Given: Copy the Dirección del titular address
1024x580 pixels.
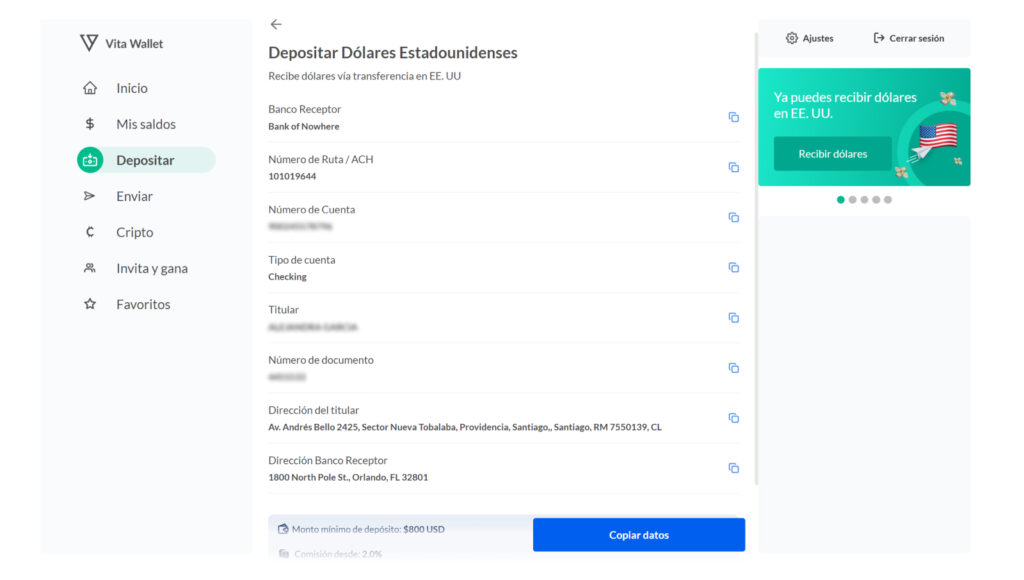Looking at the screenshot, I should pyautogui.click(x=733, y=418).
